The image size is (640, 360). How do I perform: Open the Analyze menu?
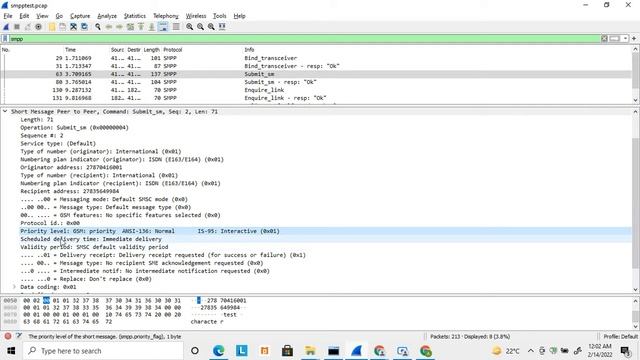(x=107, y=16)
